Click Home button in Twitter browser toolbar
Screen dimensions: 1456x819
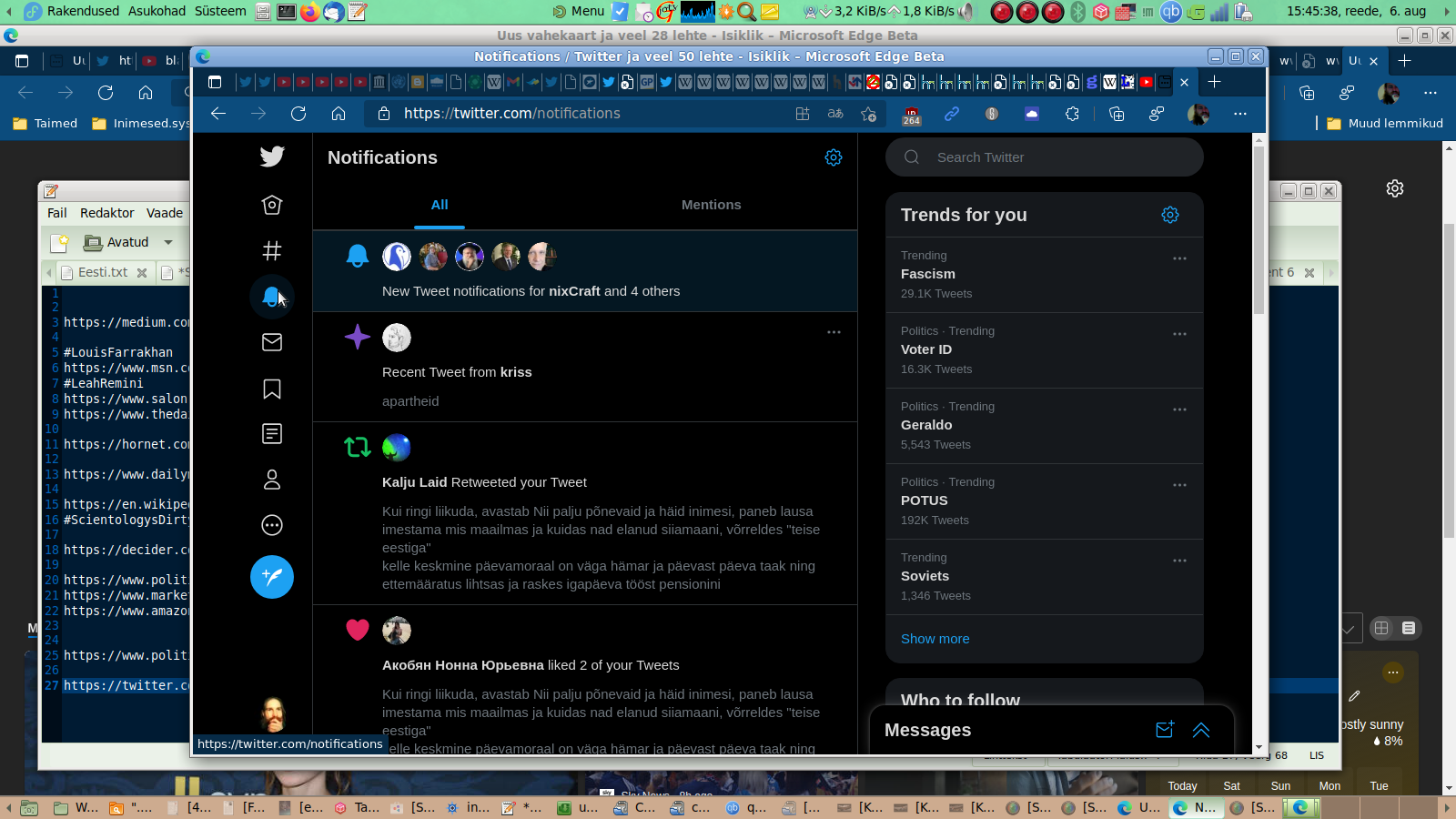tap(339, 114)
